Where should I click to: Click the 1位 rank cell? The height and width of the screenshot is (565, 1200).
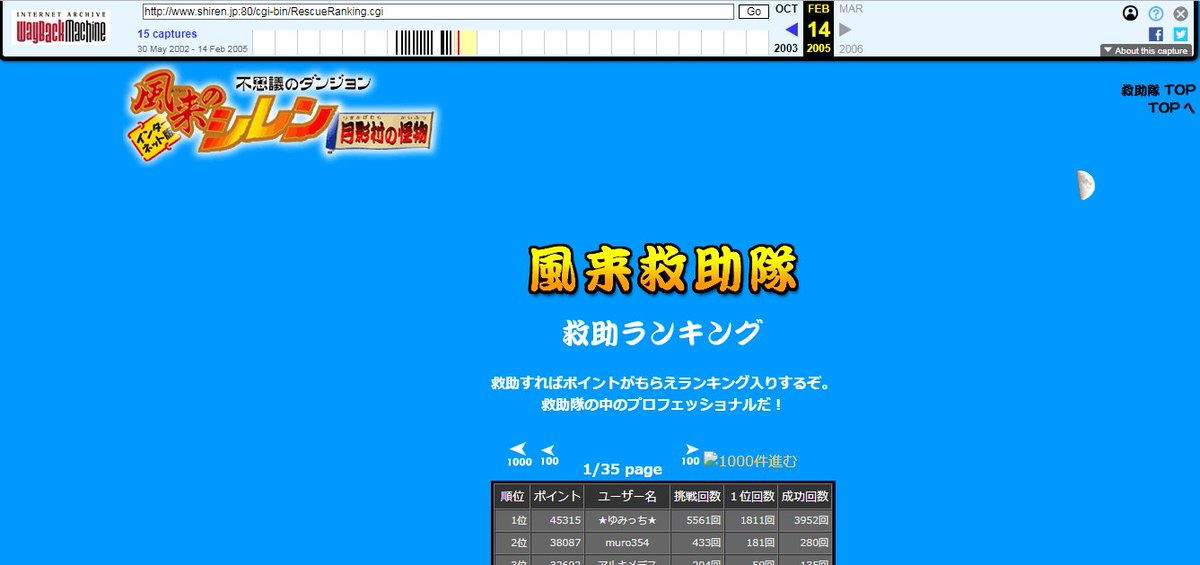pyautogui.click(x=512, y=521)
